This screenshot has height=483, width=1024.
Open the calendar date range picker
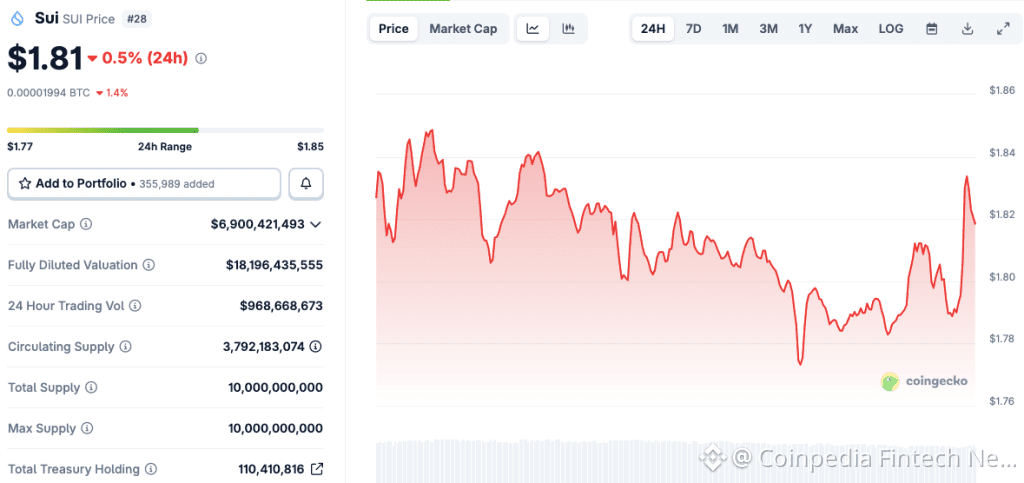click(x=931, y=29)
